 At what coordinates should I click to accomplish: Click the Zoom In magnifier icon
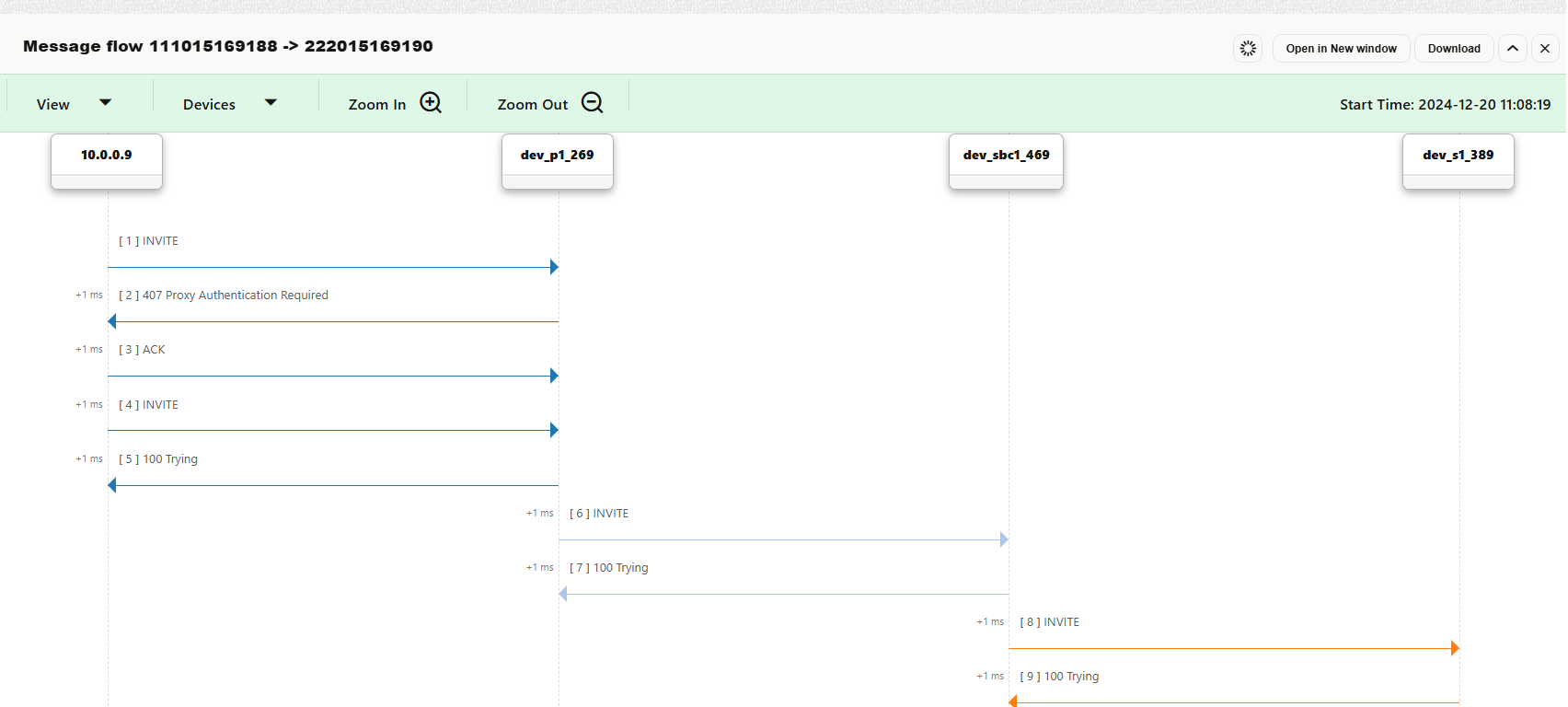(x=431, y=103)
